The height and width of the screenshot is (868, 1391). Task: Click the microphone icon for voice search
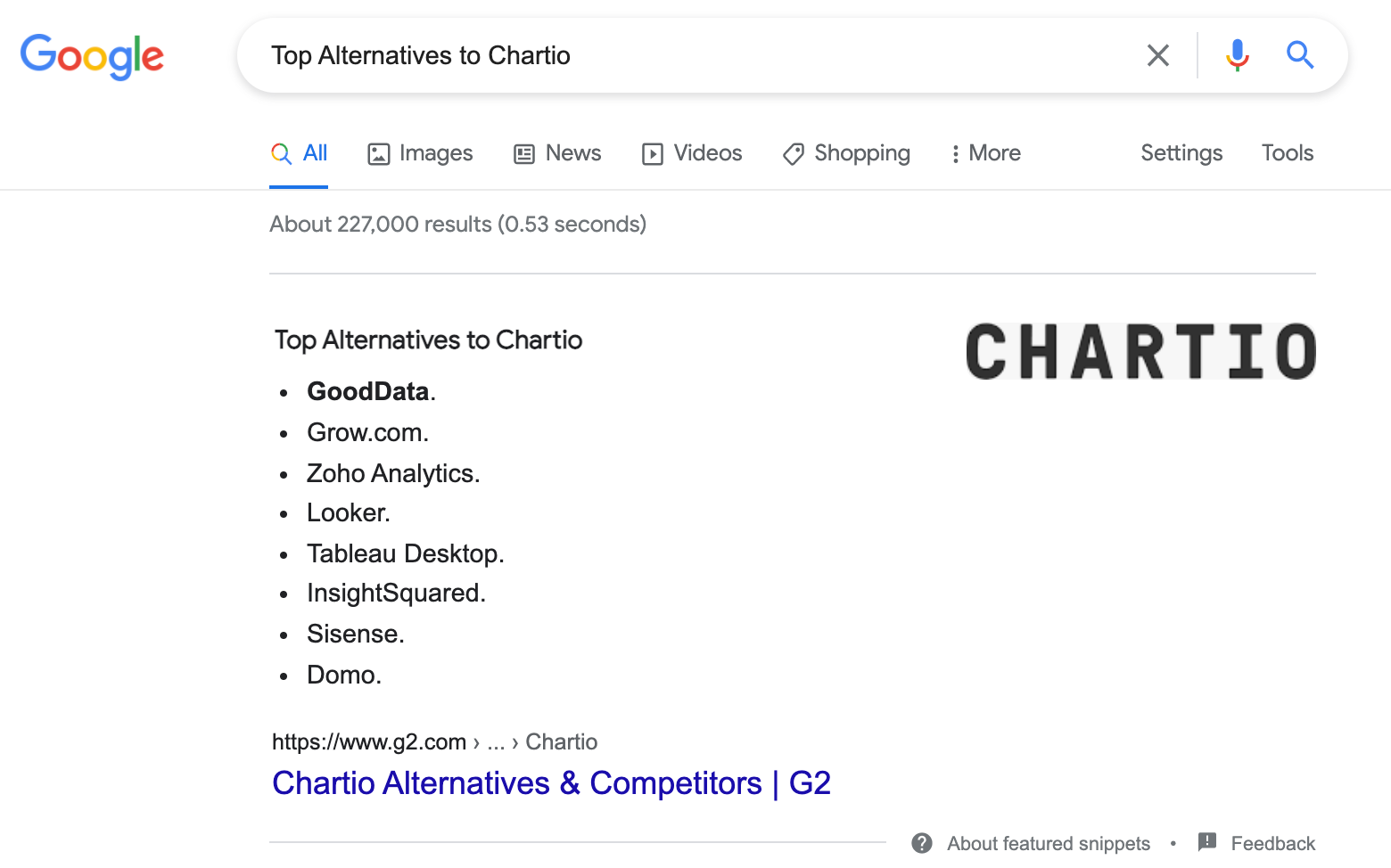coord(1238,55)
